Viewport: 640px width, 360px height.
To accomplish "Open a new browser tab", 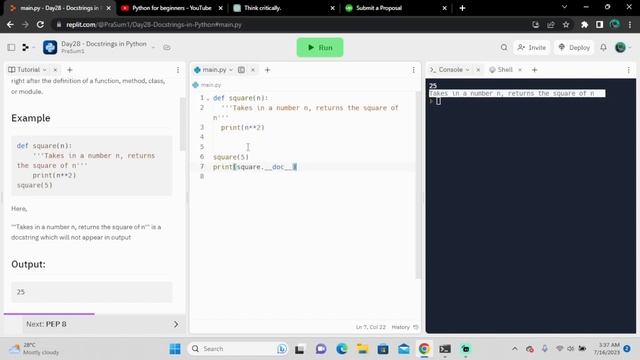I will click(462, 8).
